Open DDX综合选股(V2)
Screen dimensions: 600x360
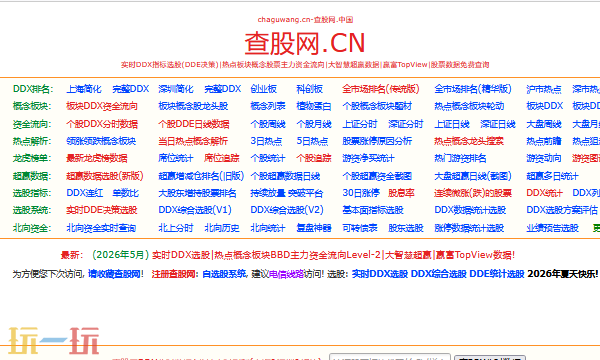point(287,210)
